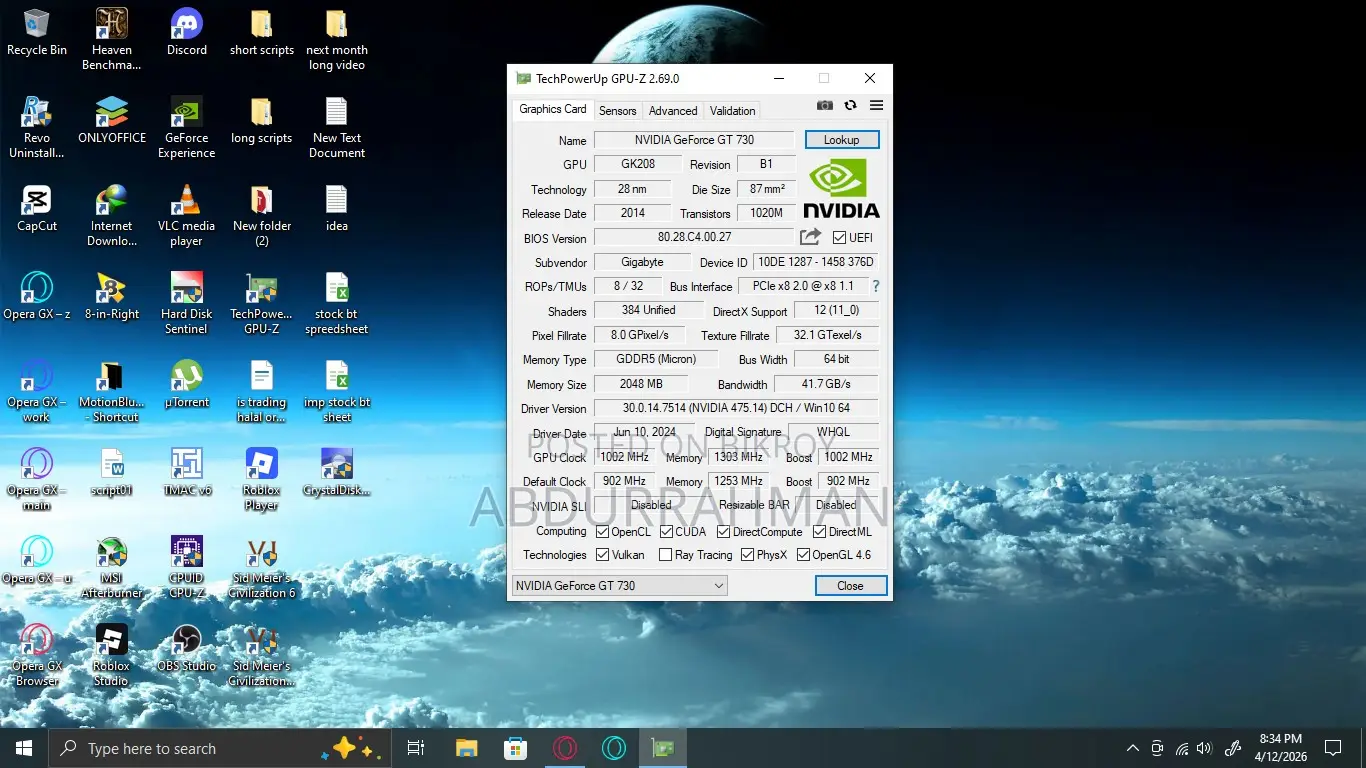
Task: Click the BIOS Version value 80.28.C4.00.27
Action: point(694,237)
